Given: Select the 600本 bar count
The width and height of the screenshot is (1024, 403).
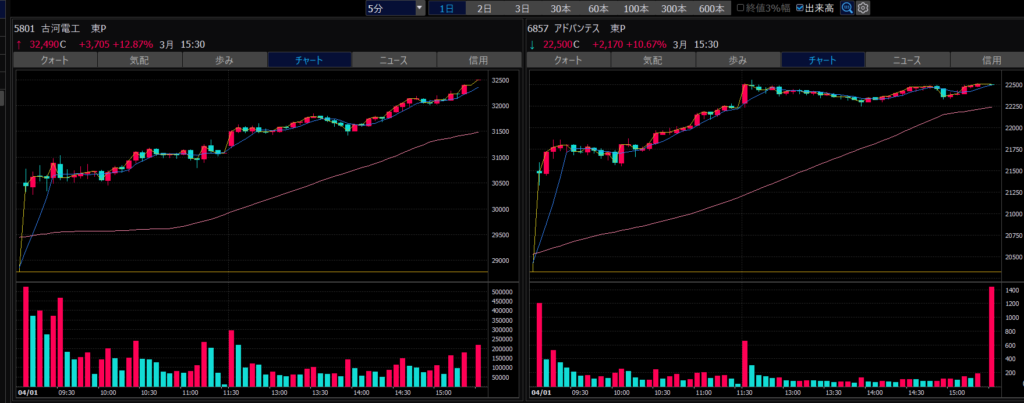Looking at the screenshot, I should point(711,8).
